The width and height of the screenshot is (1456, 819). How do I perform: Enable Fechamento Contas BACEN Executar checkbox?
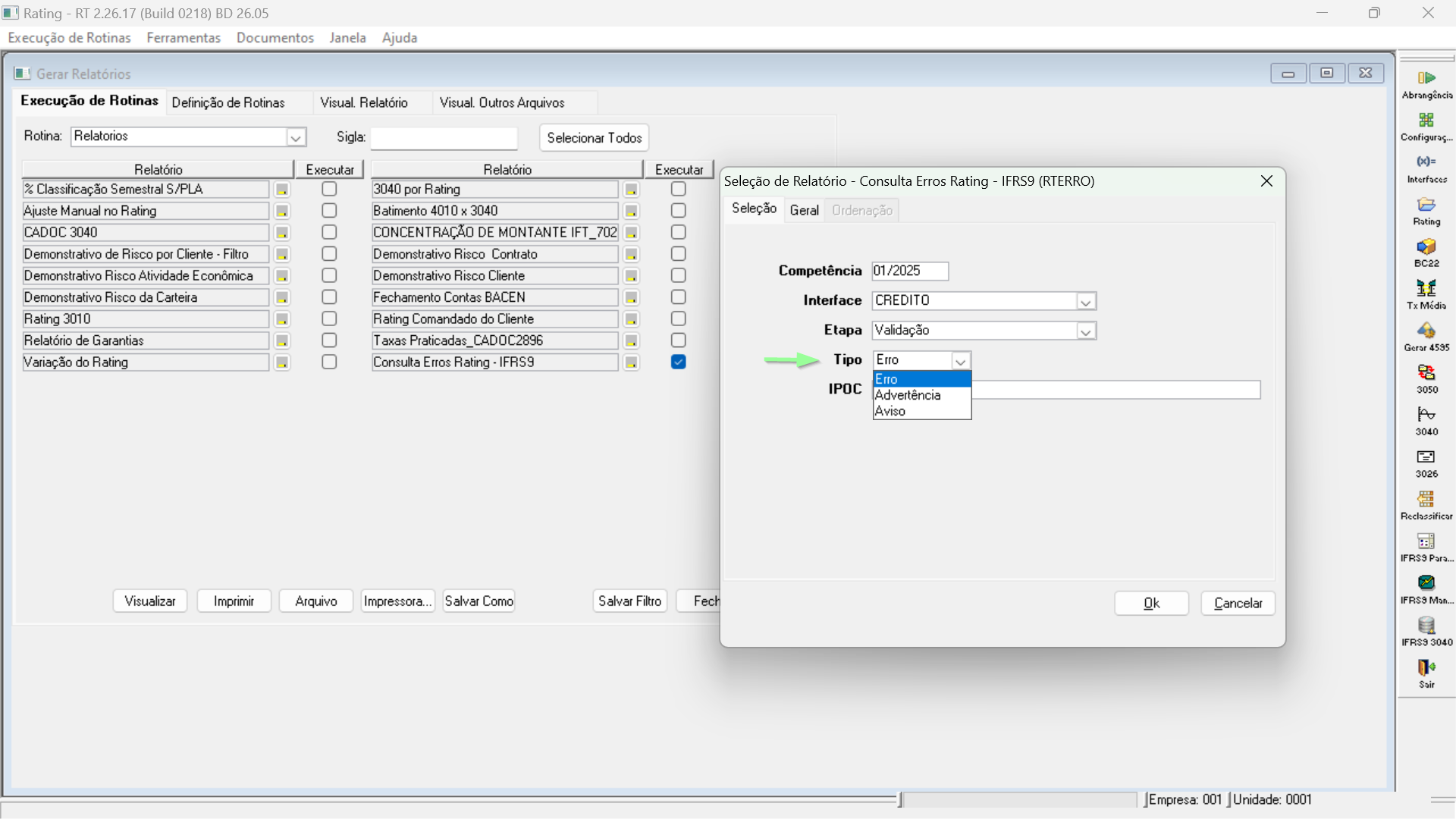point(678,297)
